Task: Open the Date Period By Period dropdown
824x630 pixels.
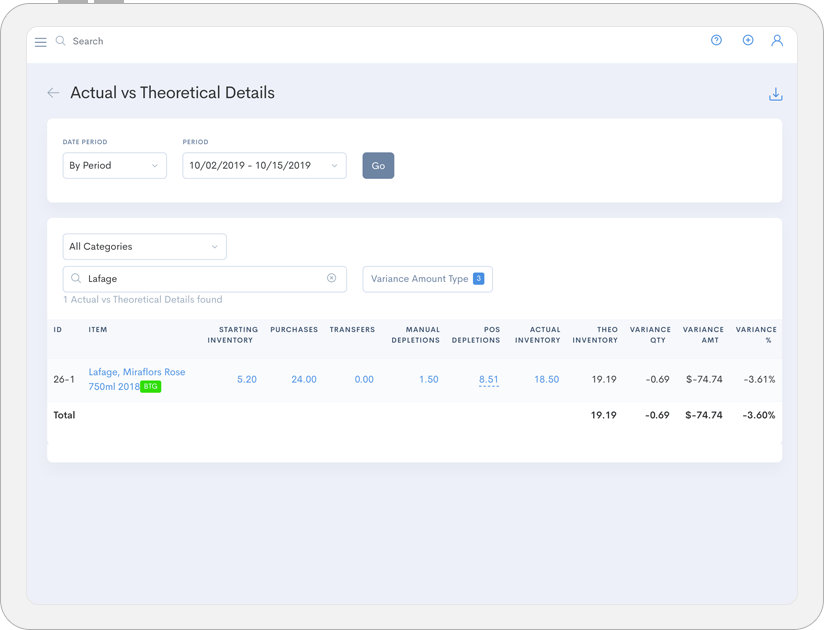Action: (x=115, y=166)
